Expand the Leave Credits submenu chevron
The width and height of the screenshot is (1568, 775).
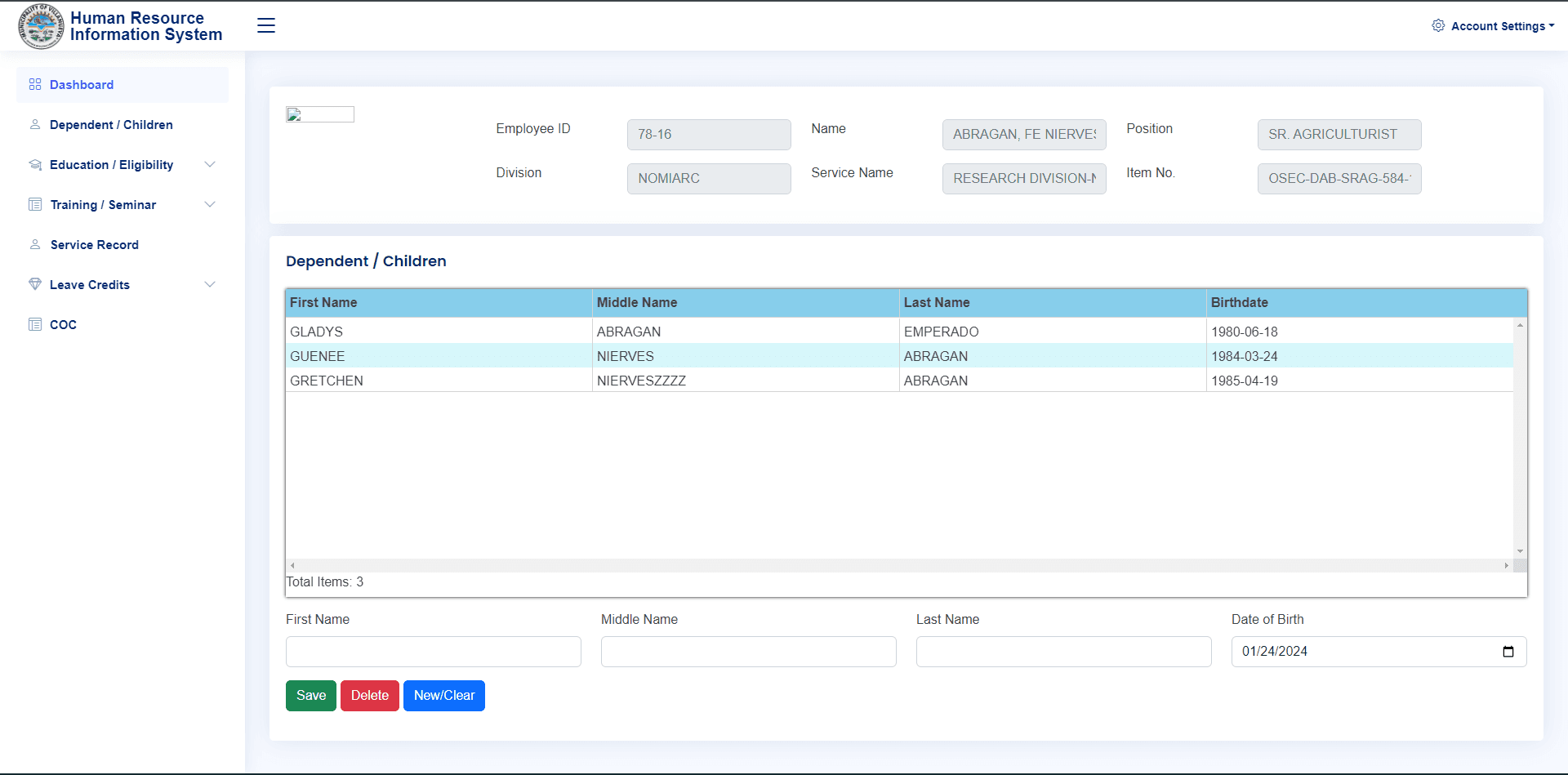[x=210, y=285]
